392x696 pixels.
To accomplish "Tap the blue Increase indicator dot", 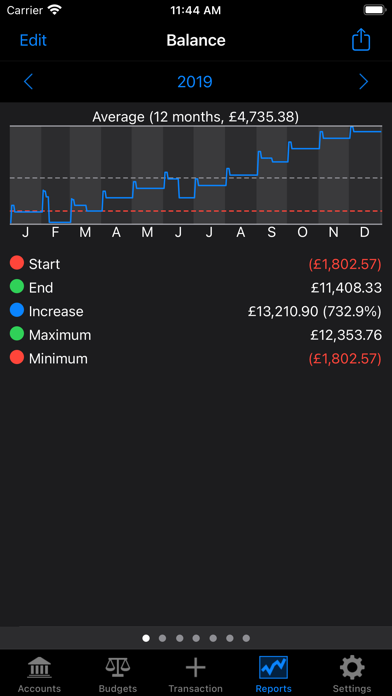I will (x=17, y=310).
